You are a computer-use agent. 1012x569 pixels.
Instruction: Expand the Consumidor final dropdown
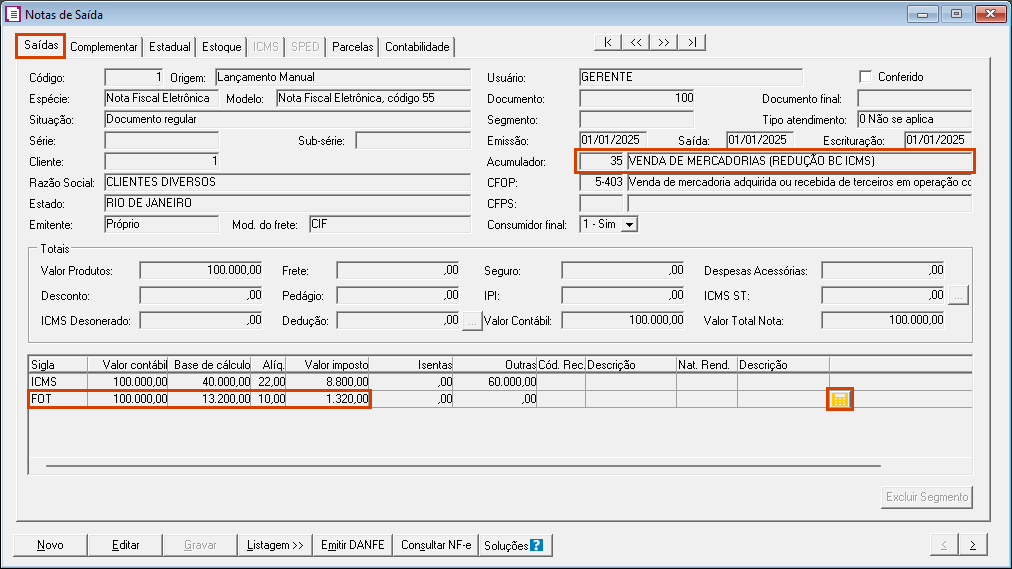point(629,225)
